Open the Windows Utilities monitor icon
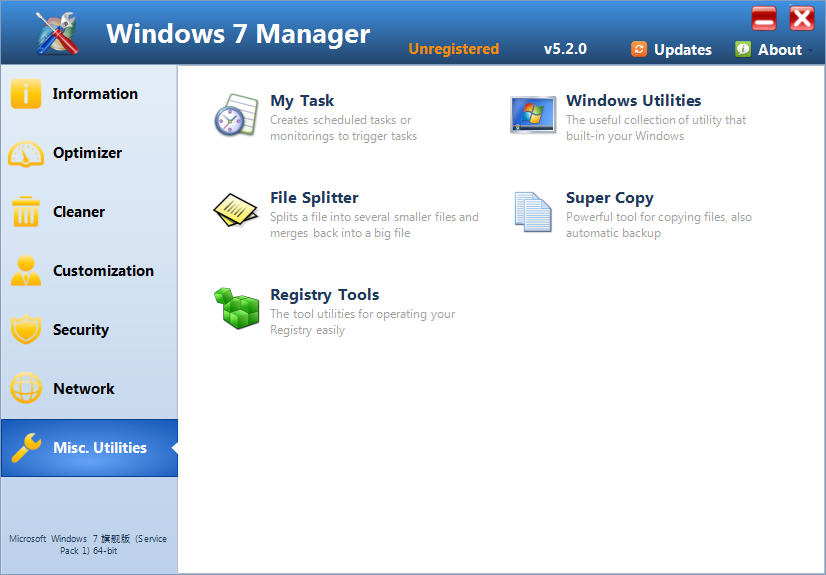 click(532, 115)
